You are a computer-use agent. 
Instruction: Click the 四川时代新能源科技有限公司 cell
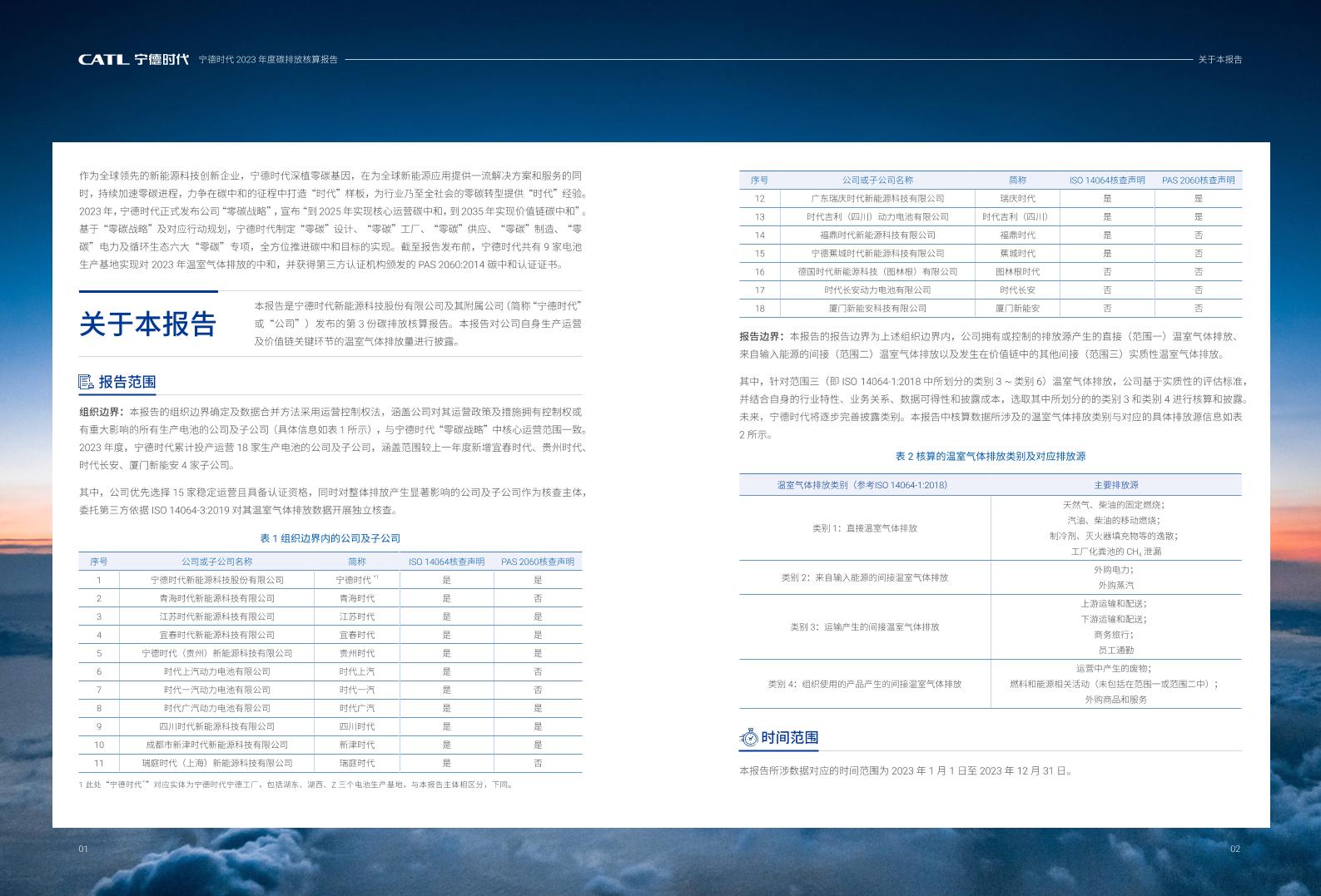[x=216, y=726]
